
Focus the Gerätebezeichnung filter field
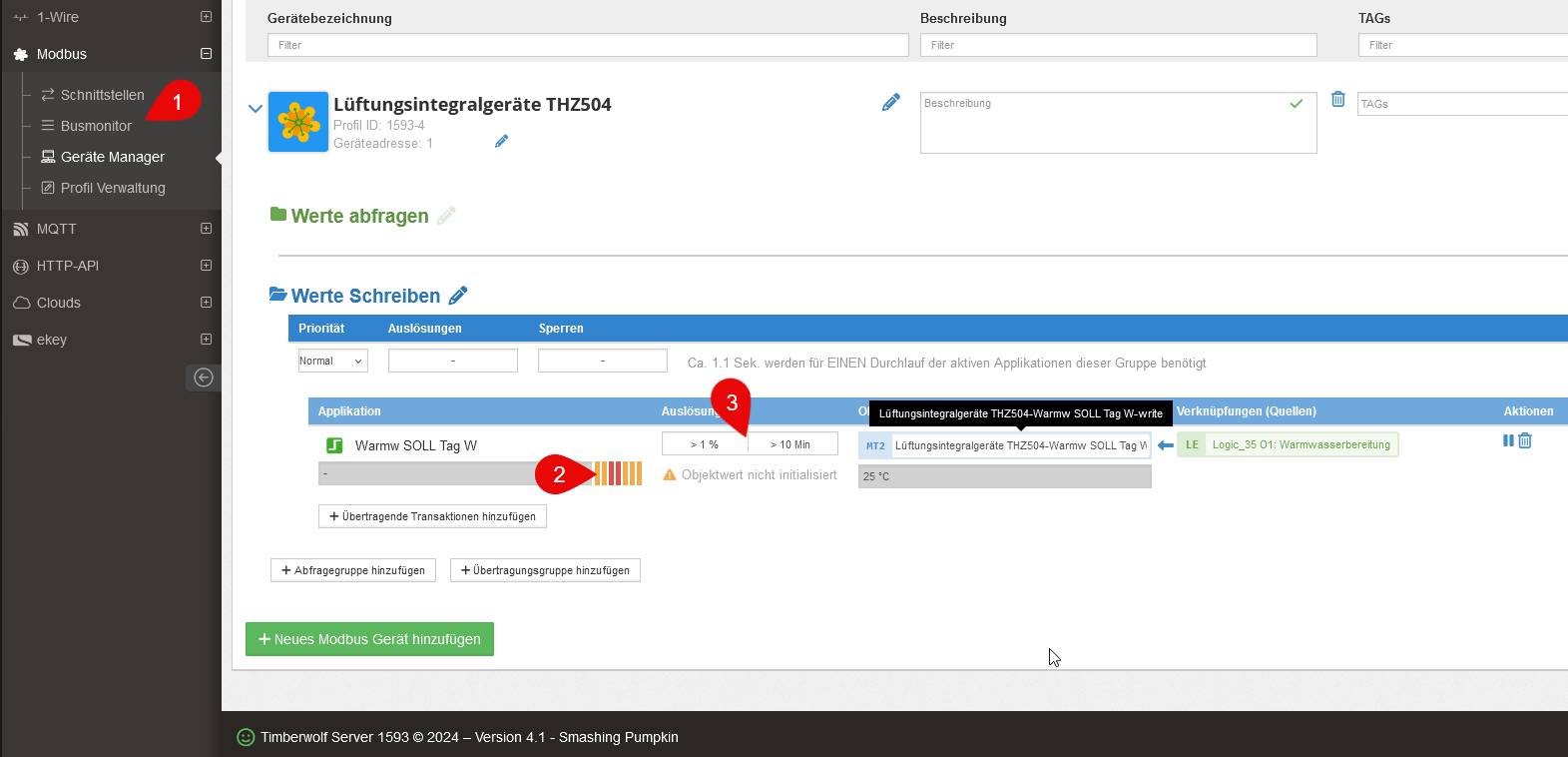pyautogui.click(x=588, y=45)
